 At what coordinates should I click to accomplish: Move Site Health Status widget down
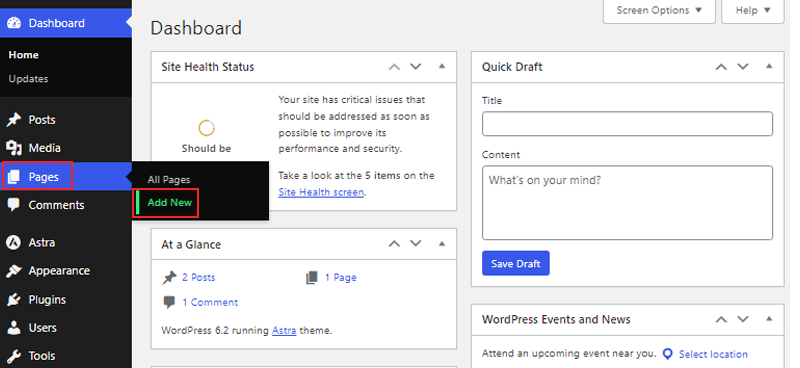tap(416, 67)
